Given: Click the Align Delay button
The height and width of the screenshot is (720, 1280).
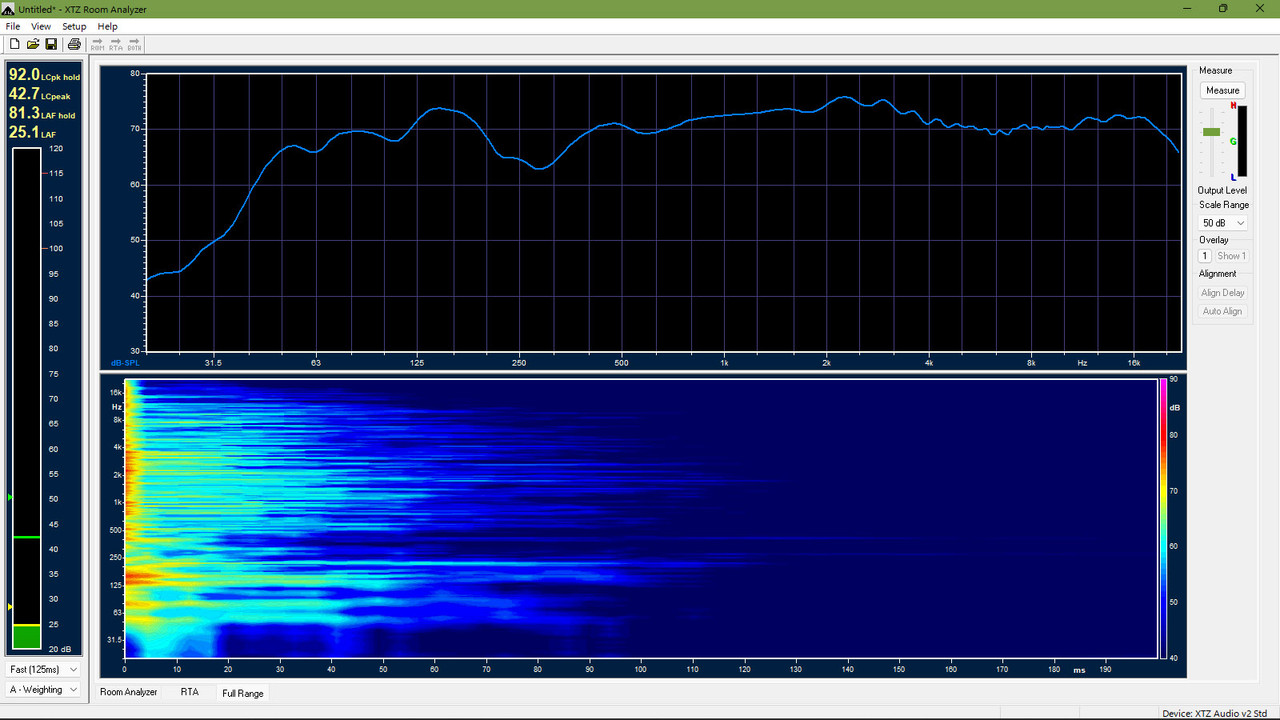Looking at the screenshot, I should pos(1222,293).
